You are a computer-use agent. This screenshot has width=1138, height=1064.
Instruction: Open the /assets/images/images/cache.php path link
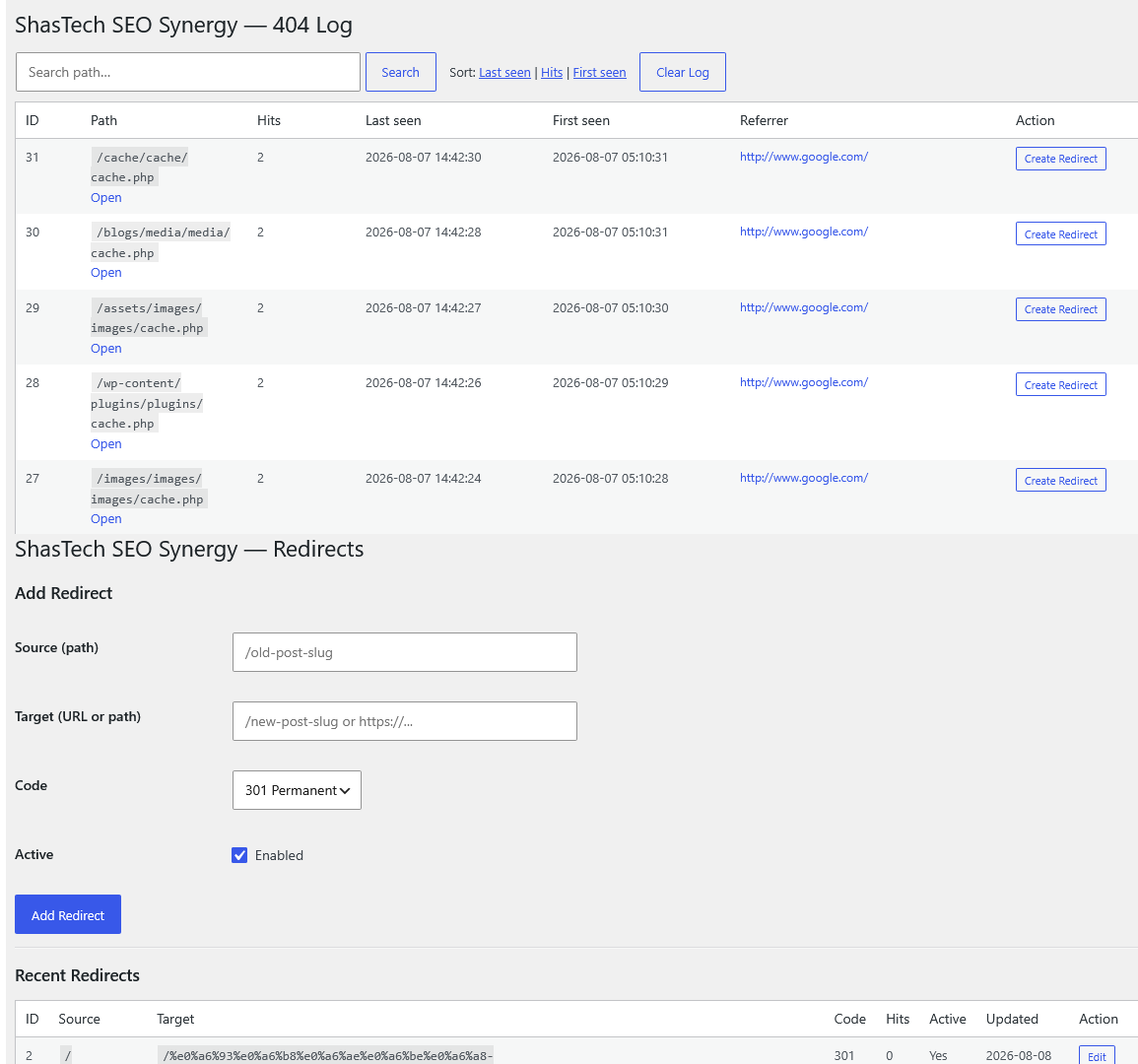tap(106, 348)
